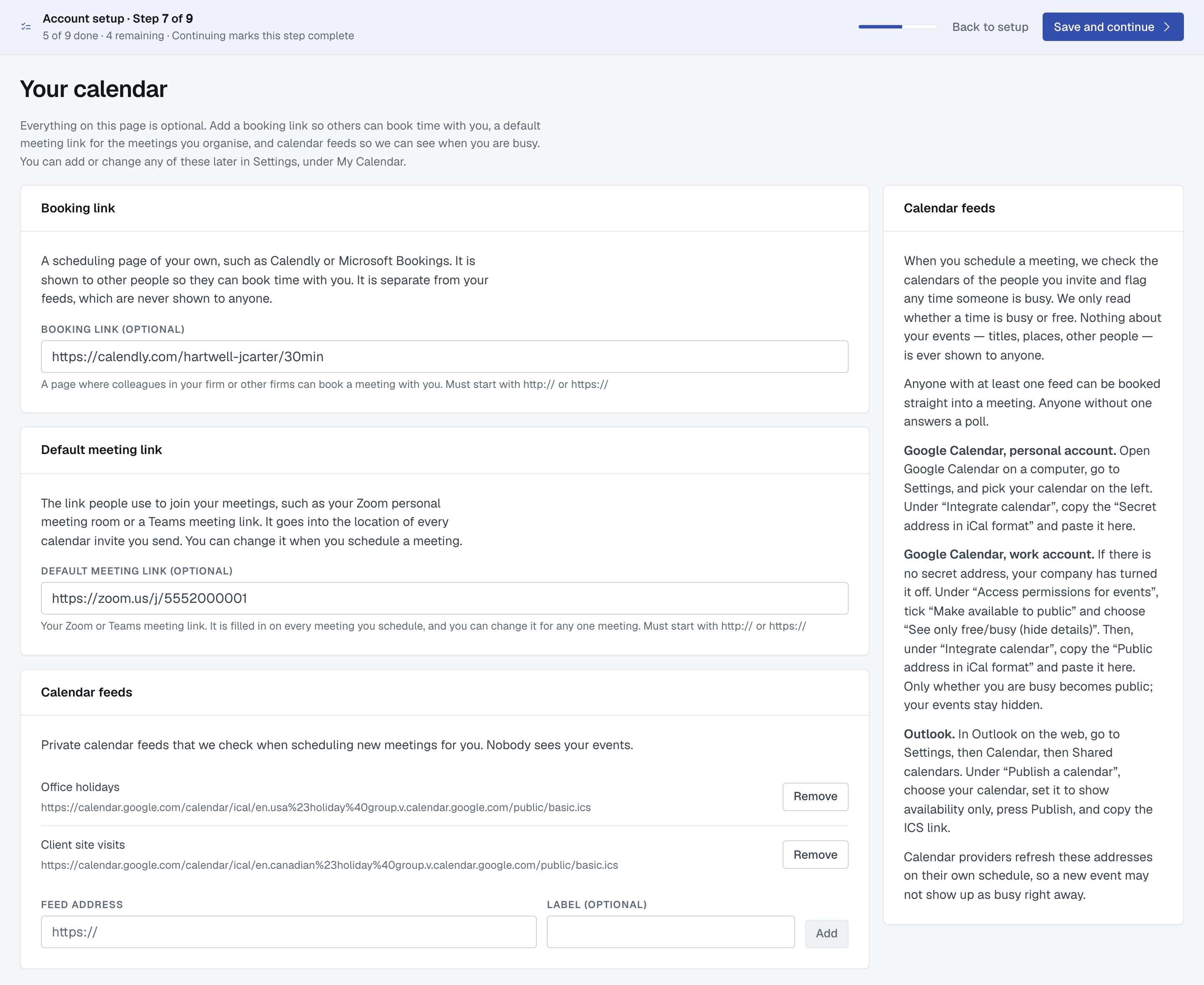This screenshot has width=1204, height=985.
Task: Click the 'Default meeting link' card header
Action: tap(101, 450)
